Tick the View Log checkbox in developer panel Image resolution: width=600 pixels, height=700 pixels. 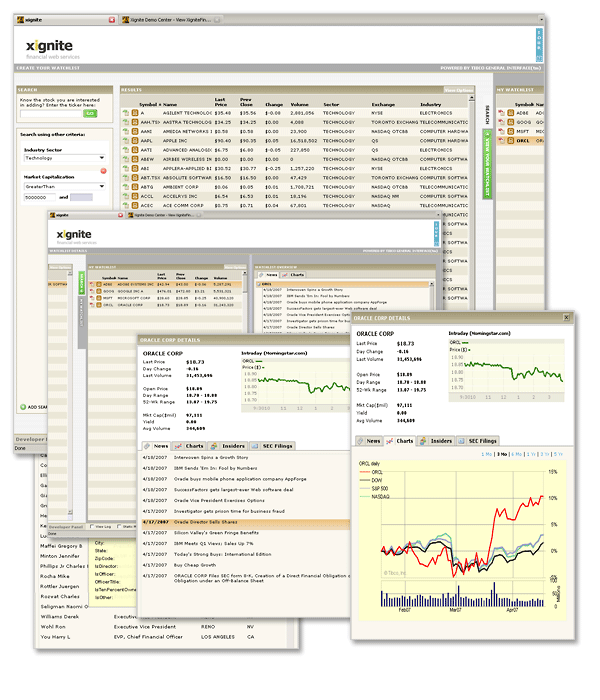(92, 526)
